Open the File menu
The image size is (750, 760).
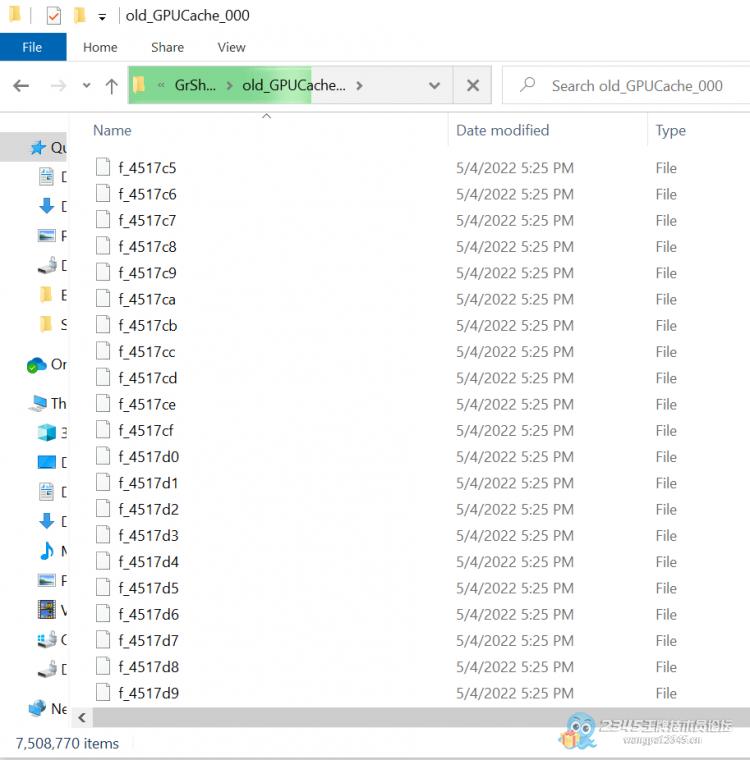32,47
